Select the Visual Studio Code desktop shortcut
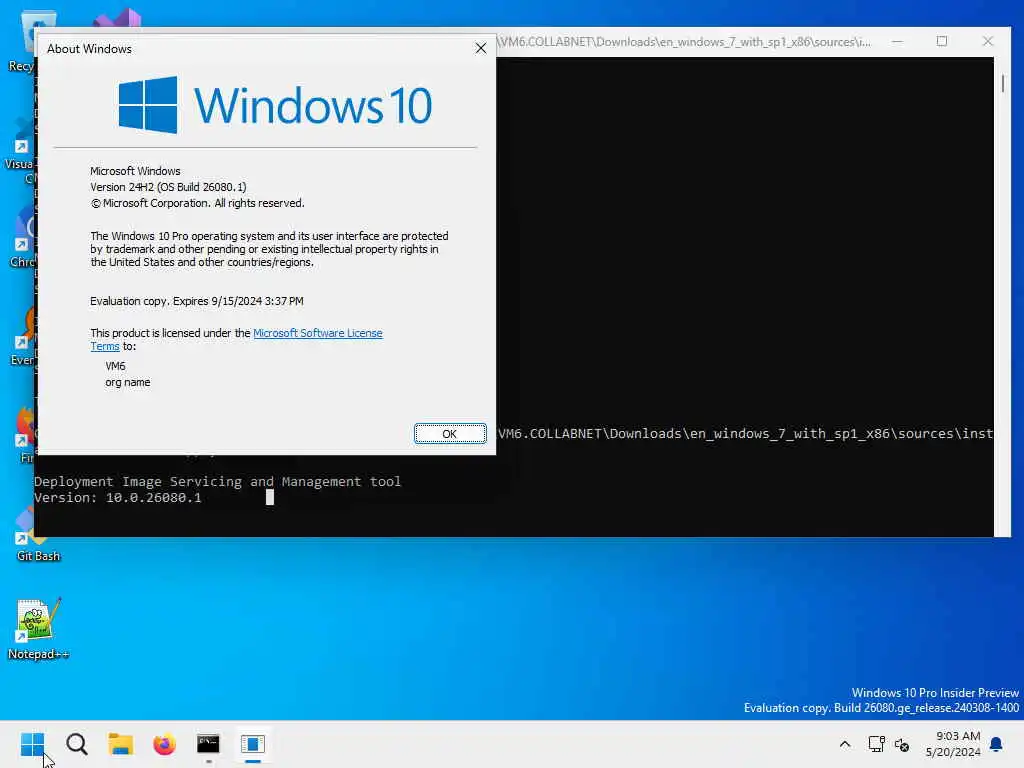Image resolution: width=1024 pixels, height=768 pixels. (21, 149)
